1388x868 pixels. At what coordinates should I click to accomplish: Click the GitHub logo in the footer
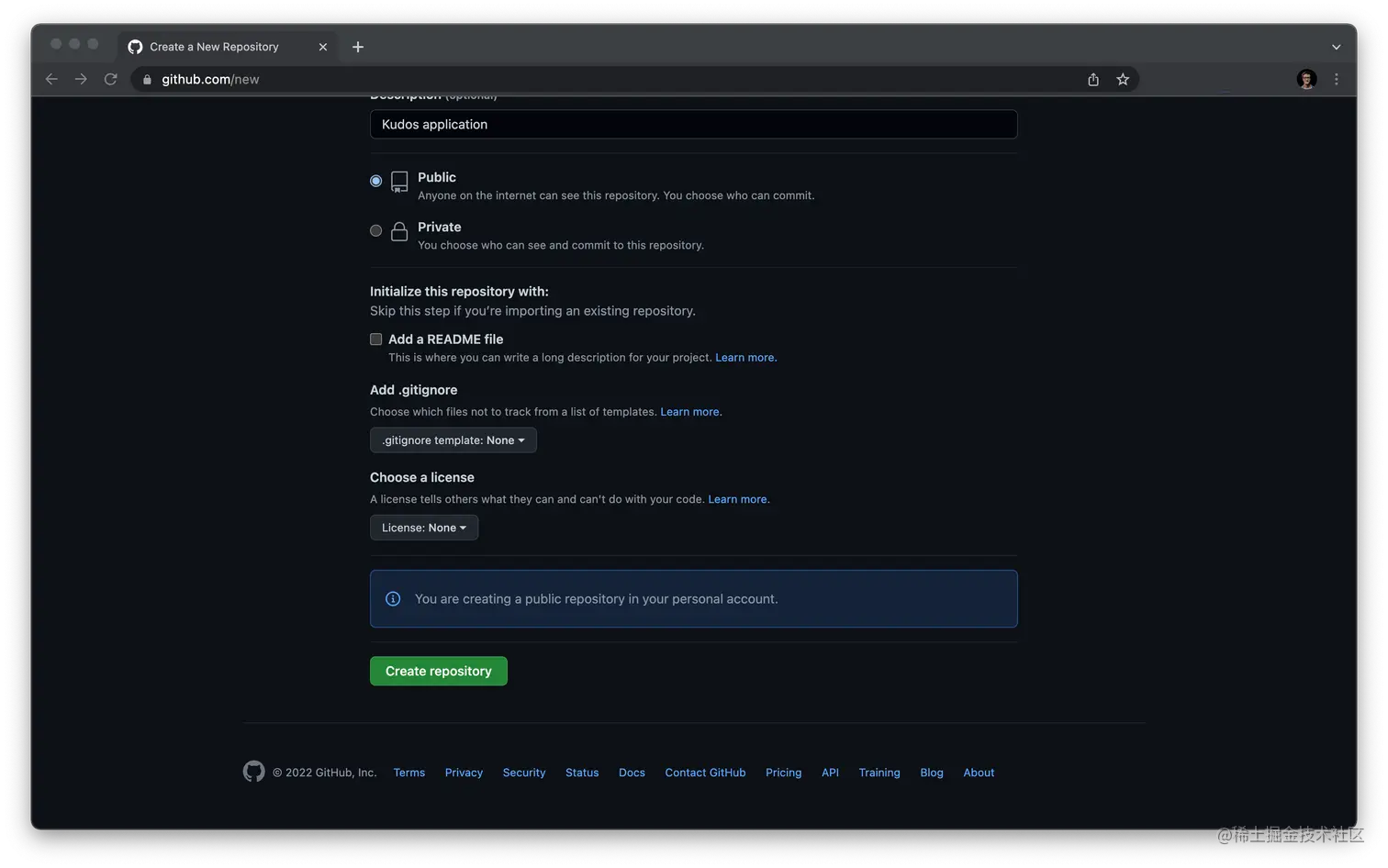pyautogui.click(x=253, y=772)
